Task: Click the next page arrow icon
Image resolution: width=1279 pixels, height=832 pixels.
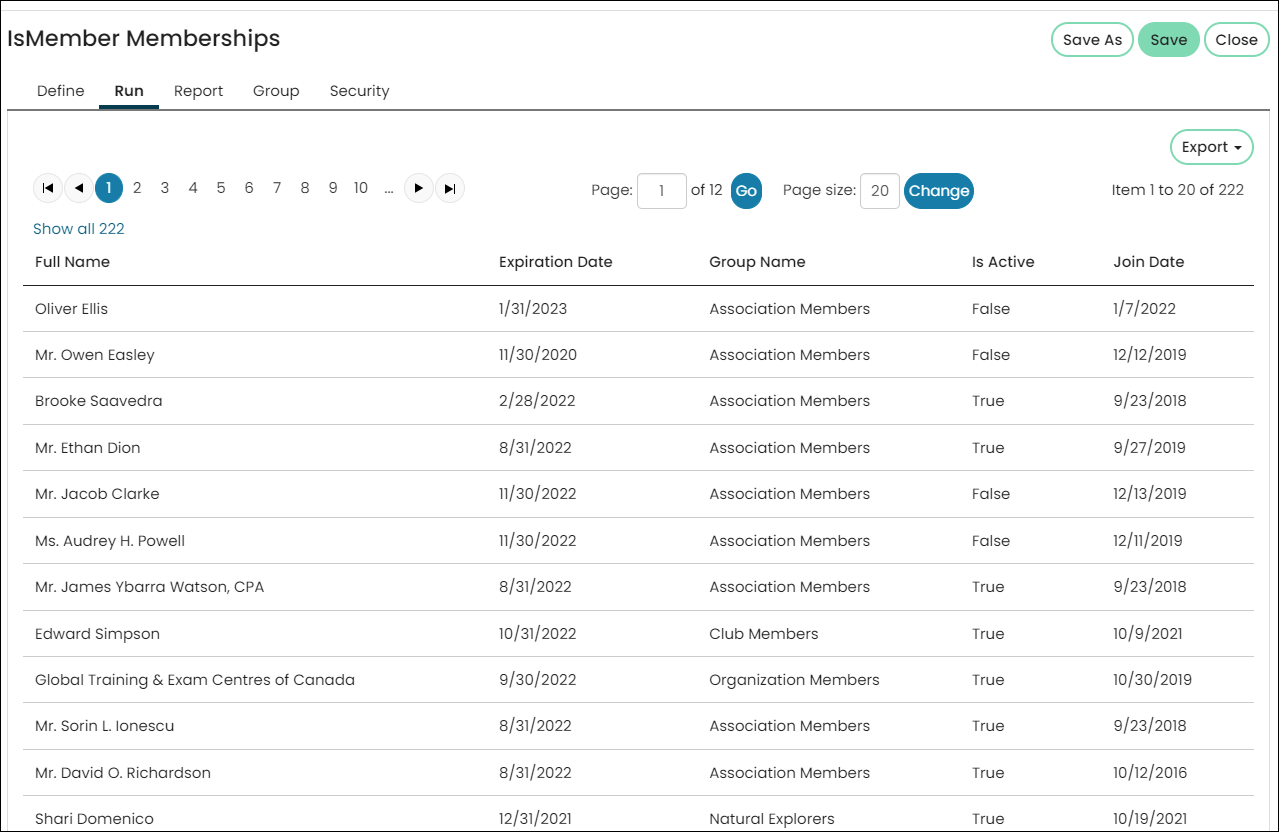Action: [419, 188]
